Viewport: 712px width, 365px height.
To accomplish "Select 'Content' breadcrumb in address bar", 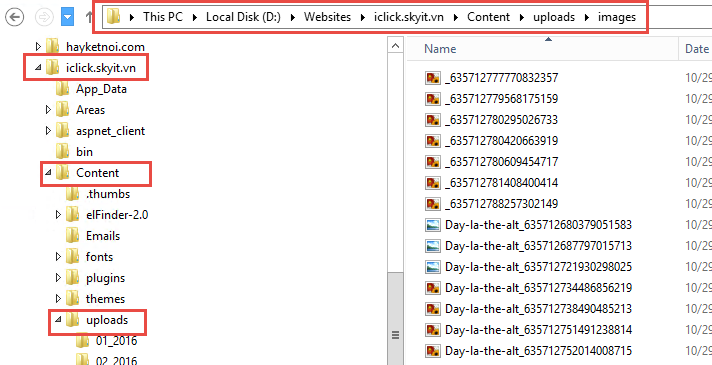I will [x=489, y=17].
